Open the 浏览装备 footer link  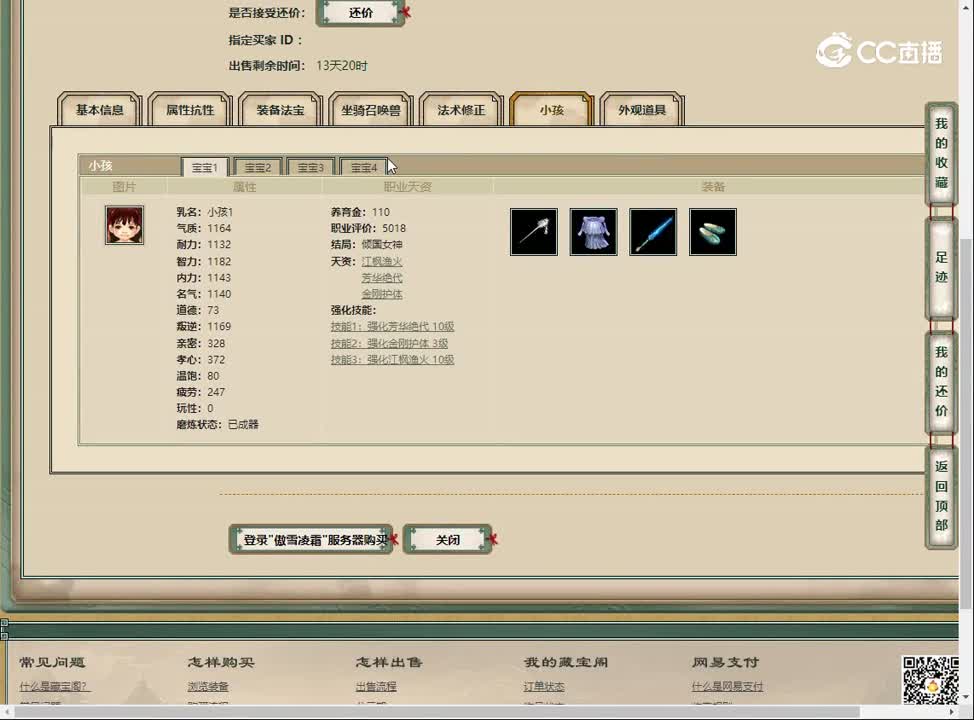pyautogui.click(x=208, y=686)
